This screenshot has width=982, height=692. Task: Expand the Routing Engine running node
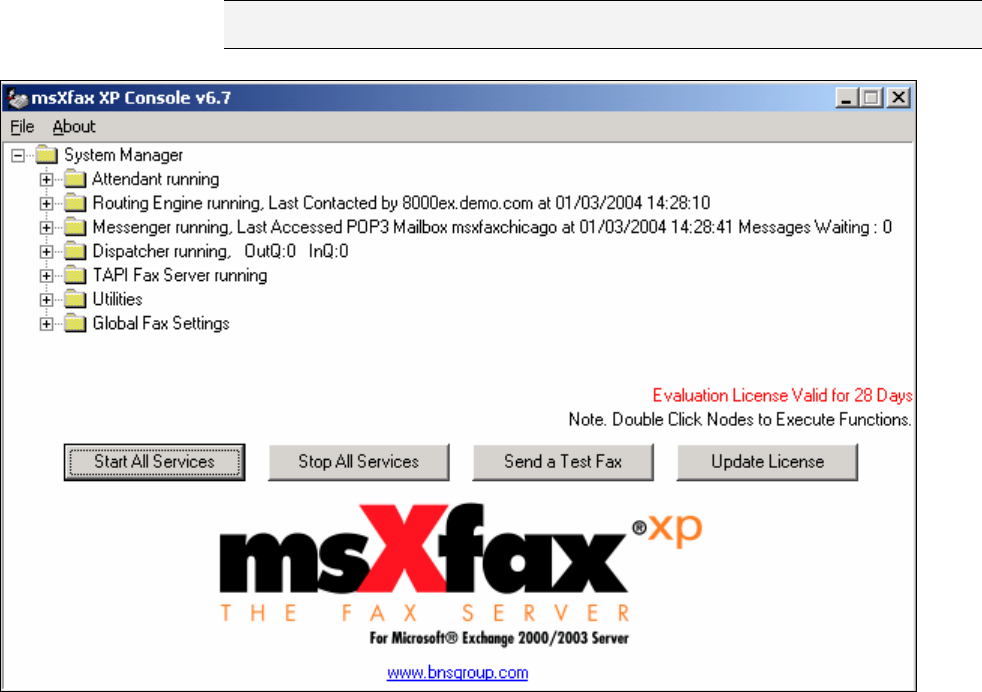point(46,204)
